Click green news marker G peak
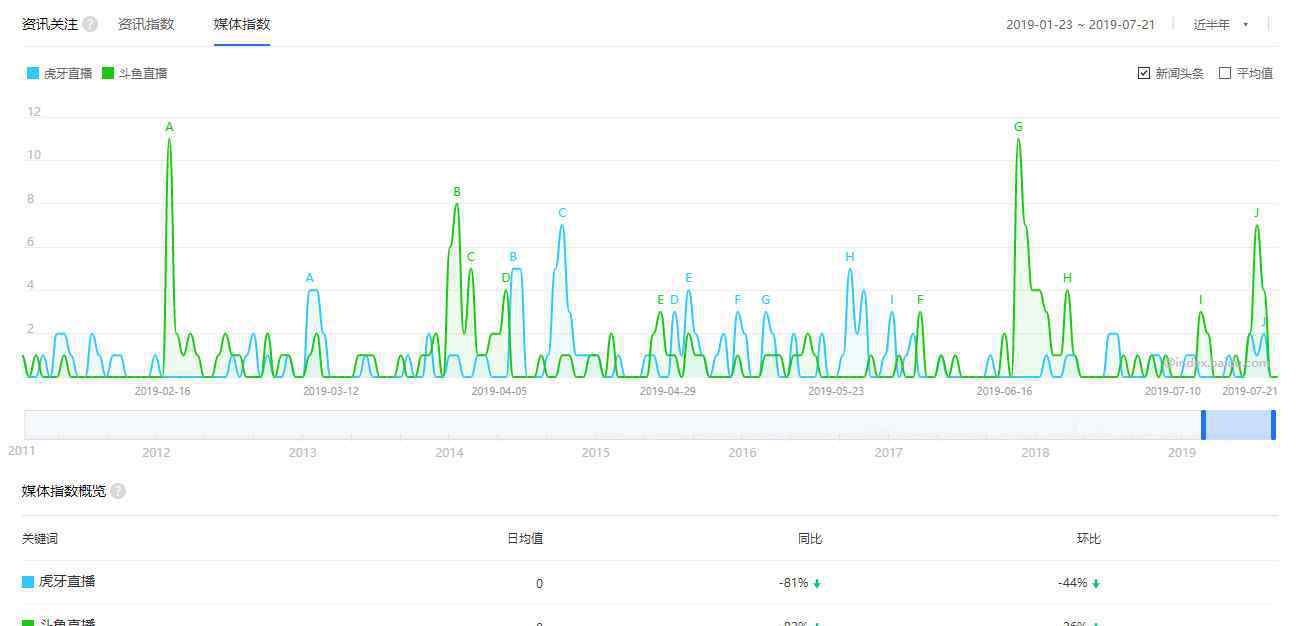Viewport: 1296px width, 626px height. coord(1018,127)
